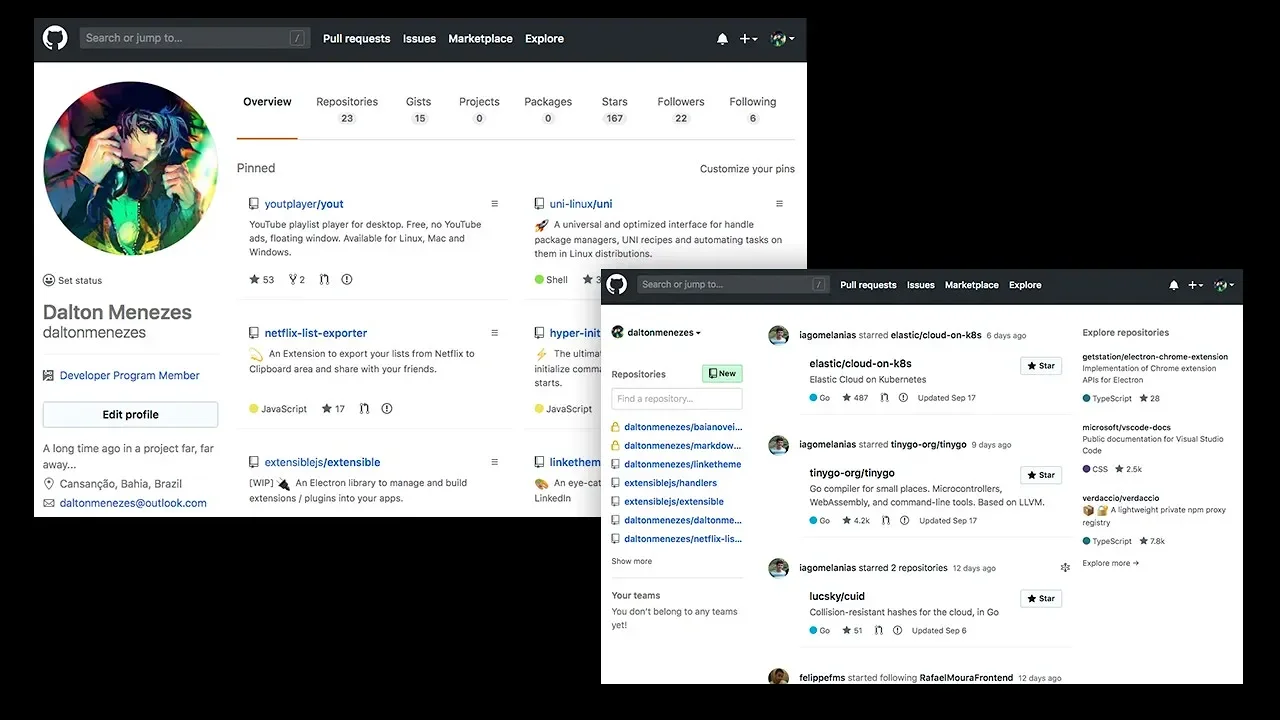Open daltonmenezes/linketheme in repository list

683,464
